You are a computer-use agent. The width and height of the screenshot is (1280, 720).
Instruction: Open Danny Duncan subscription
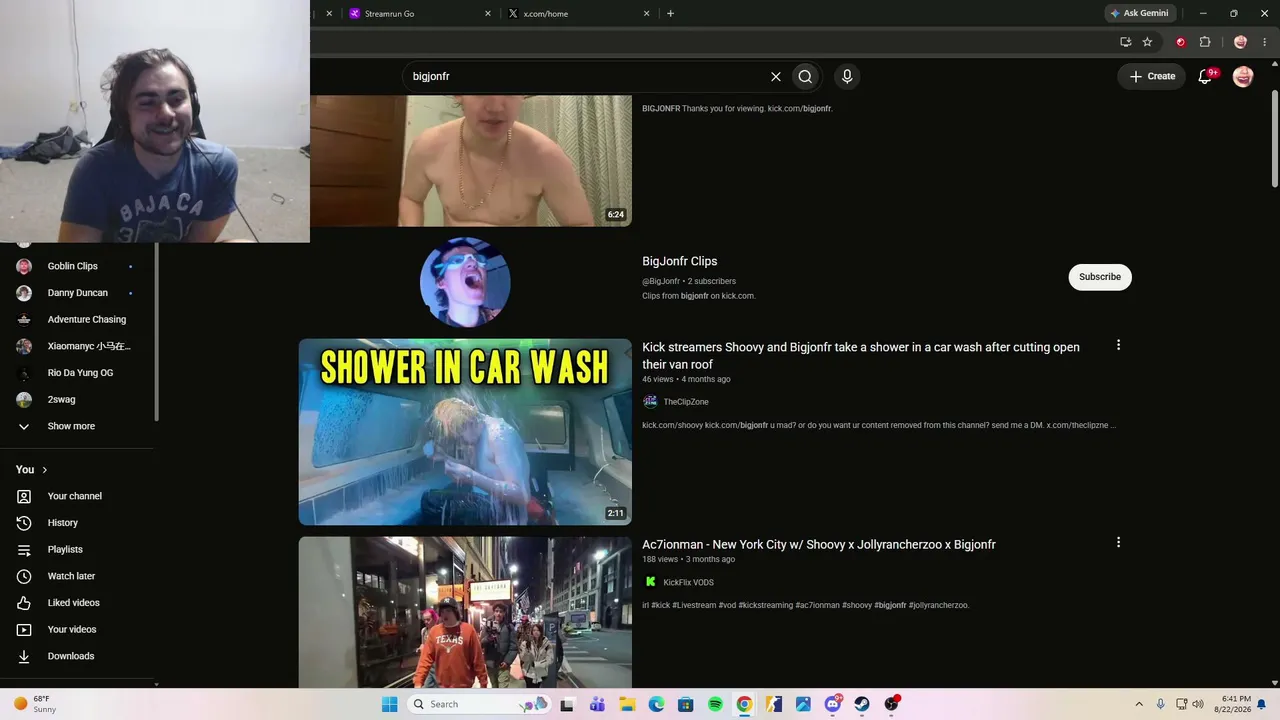tap(78, 293)
